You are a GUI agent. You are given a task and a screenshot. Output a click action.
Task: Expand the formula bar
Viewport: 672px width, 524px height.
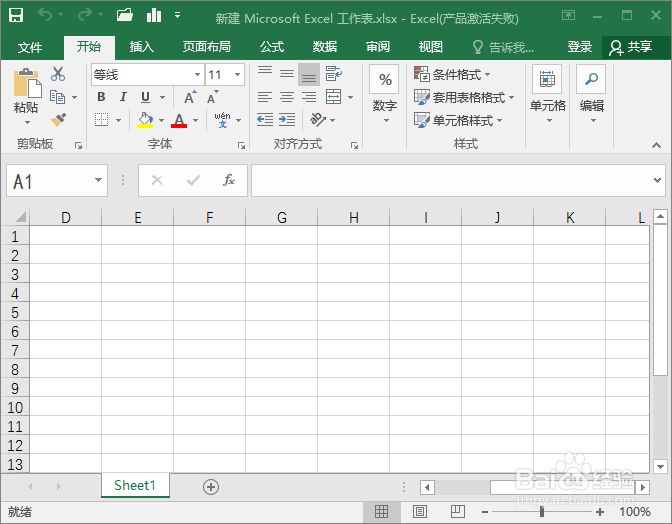click(657, 180)
